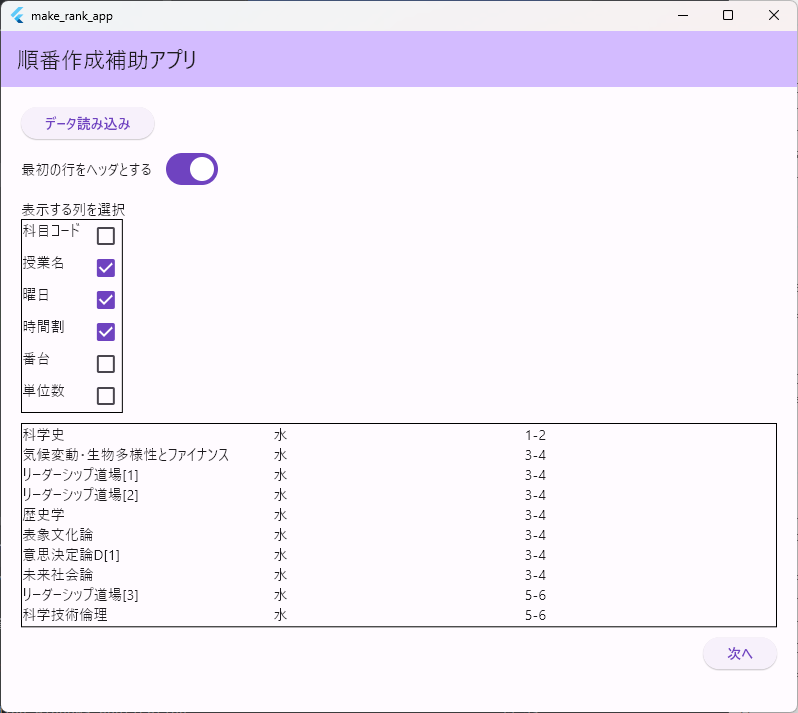Tick the 単位数 column checkbox
798x713 pixels.
click(x=106, y=395)
